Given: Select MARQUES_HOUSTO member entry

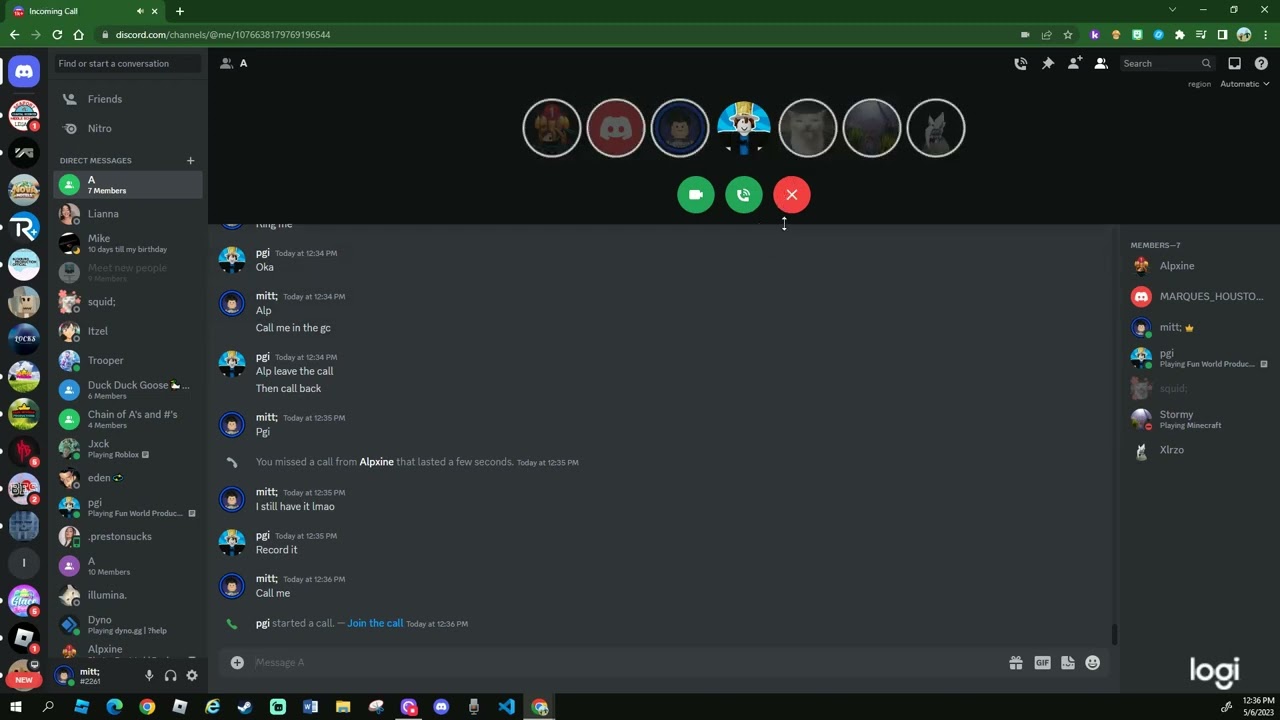Looking at the screenshot, I should coord(1198,296).
